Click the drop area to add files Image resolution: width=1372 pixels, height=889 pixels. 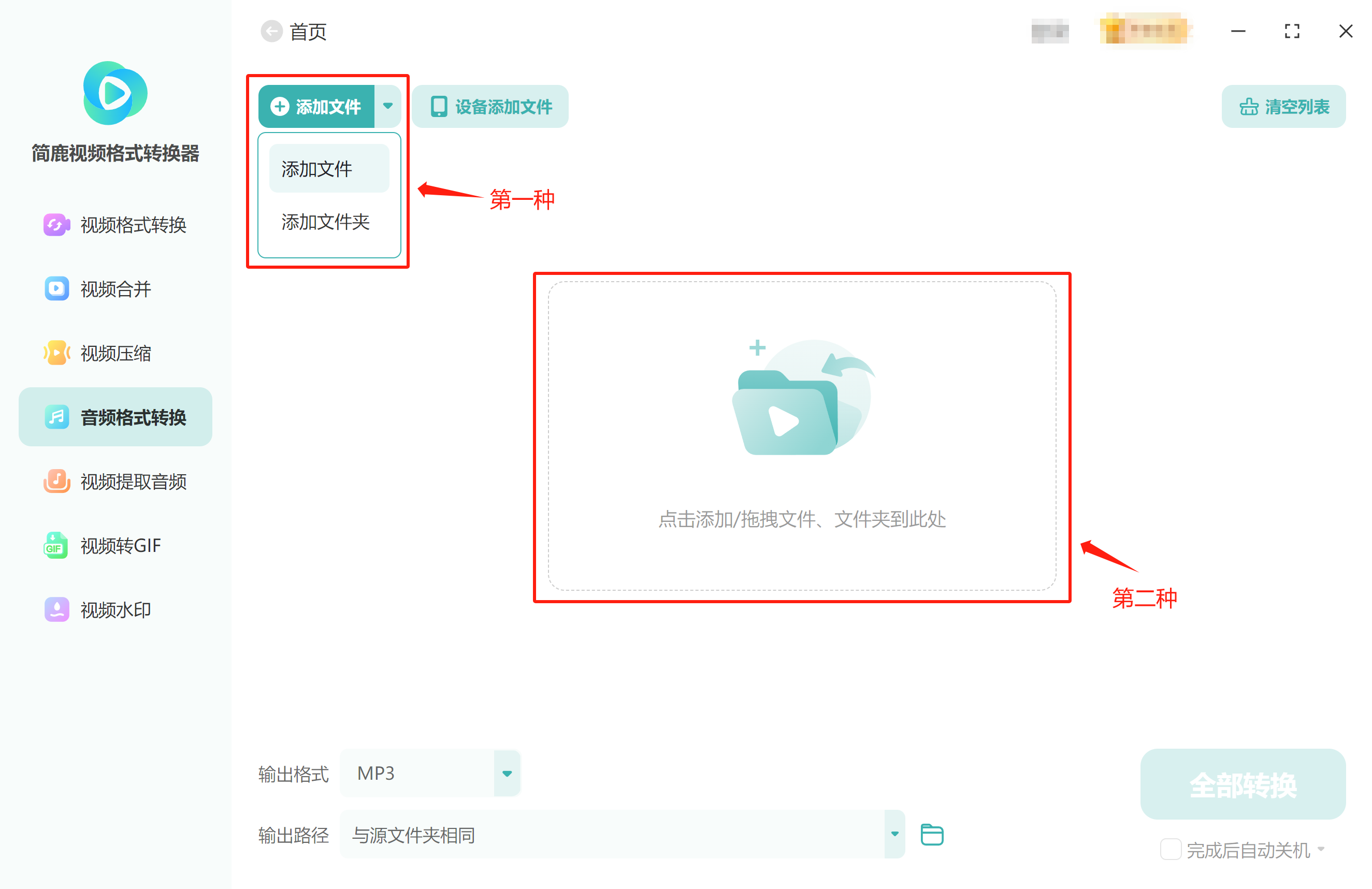click(x=801, y=436)
